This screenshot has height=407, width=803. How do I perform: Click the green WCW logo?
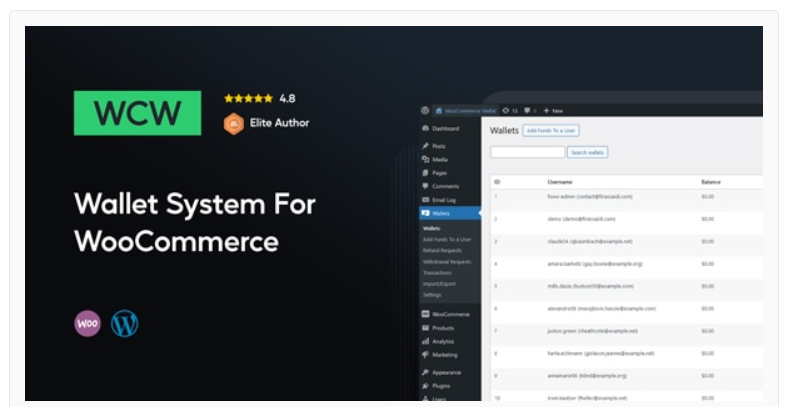137,113
